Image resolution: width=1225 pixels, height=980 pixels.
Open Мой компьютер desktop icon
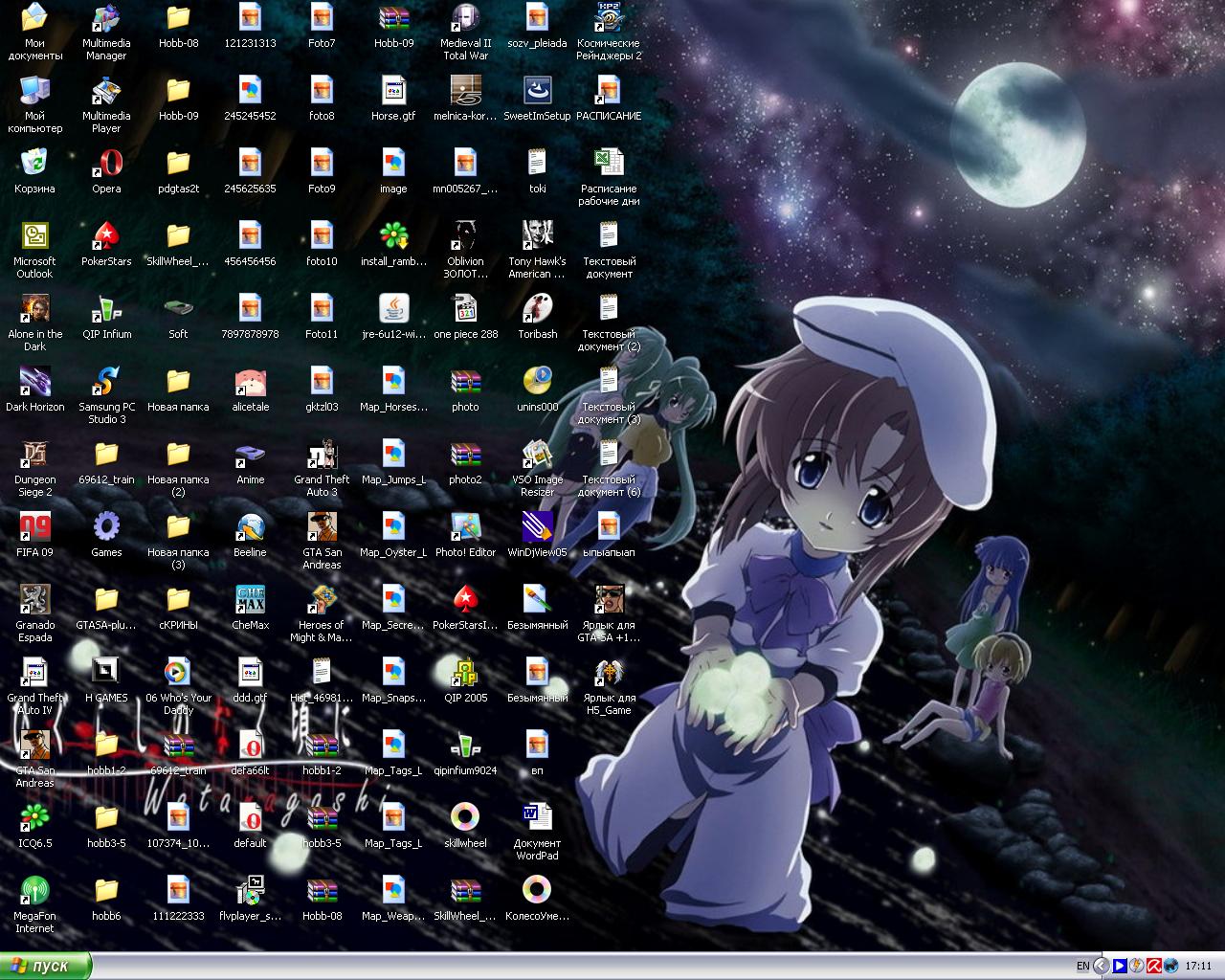coord(34,90)
